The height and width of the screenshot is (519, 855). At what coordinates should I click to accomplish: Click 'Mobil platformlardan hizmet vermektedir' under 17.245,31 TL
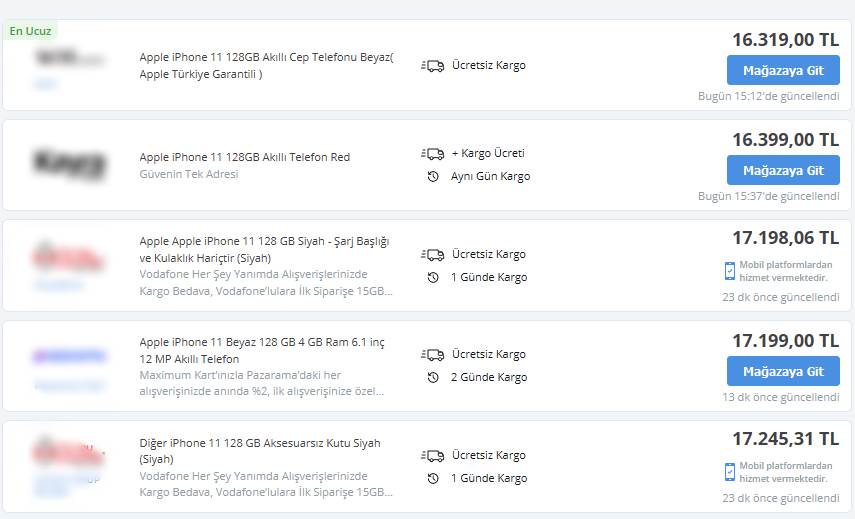click(x=786, y=472)
